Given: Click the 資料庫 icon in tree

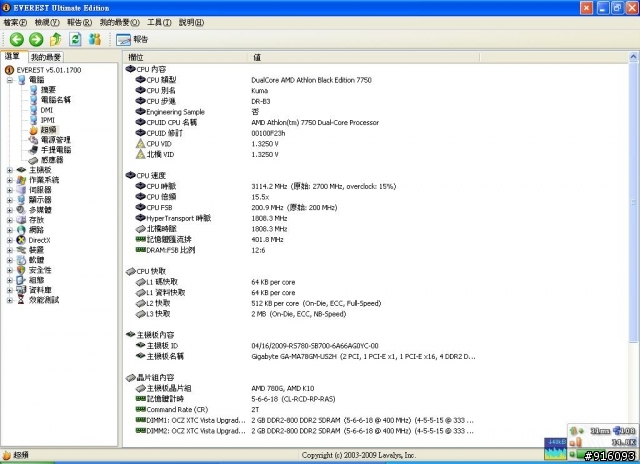Looking at the screenshot, I should click(x=21, y=290).
